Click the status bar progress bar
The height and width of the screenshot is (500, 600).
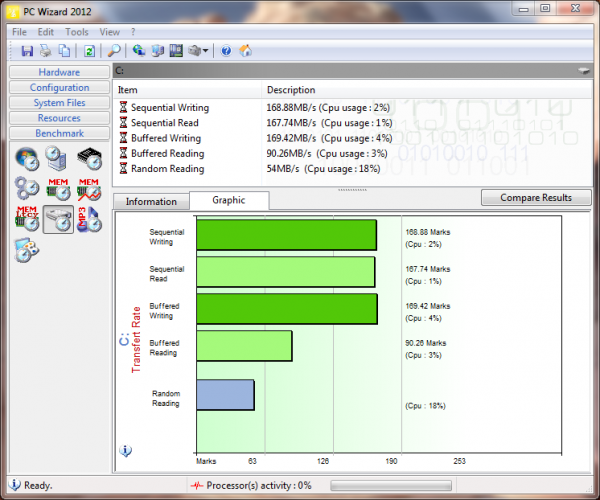tap(391, 485)
